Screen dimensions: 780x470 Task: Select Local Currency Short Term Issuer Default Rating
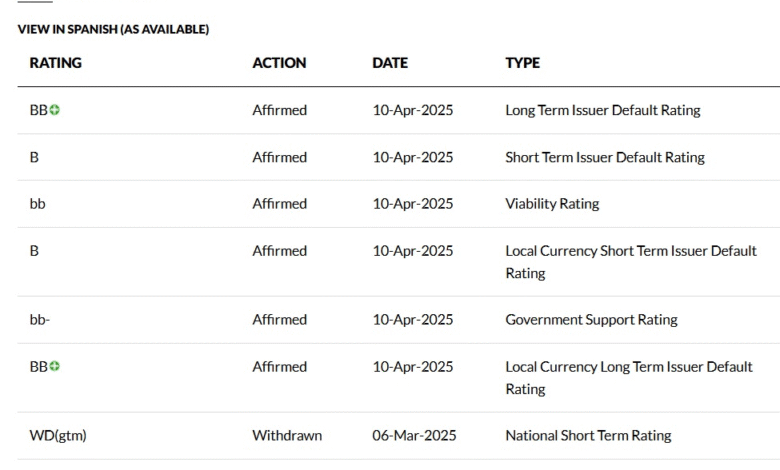click(631, 262)
